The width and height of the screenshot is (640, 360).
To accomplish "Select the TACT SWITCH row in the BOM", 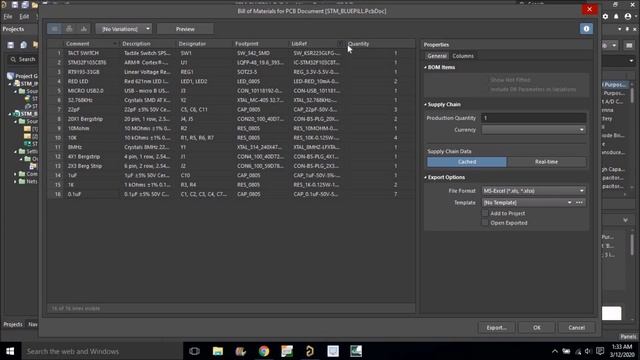I will [231, 53].
